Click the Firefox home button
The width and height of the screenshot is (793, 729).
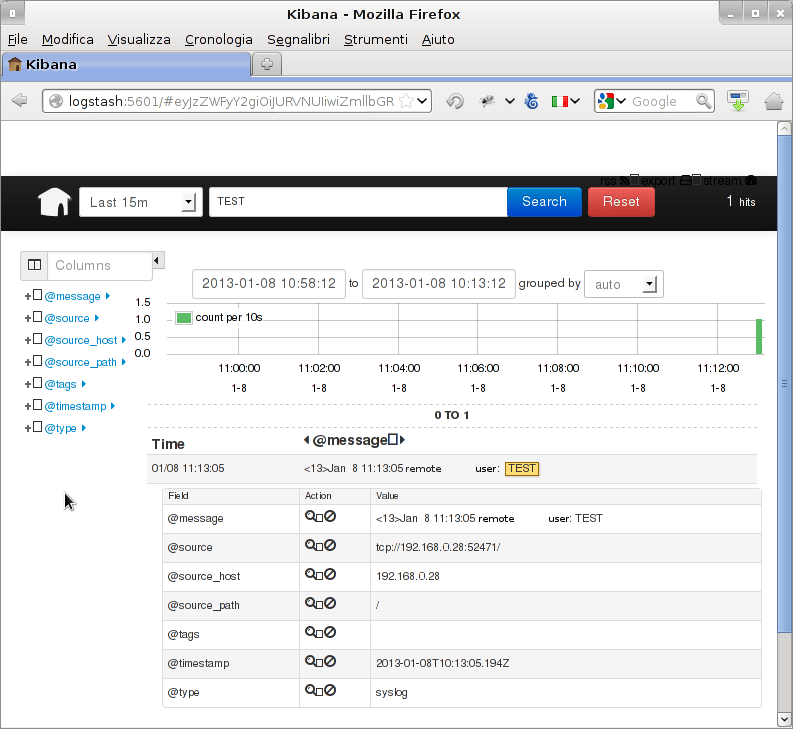click(x=773, y=101)
